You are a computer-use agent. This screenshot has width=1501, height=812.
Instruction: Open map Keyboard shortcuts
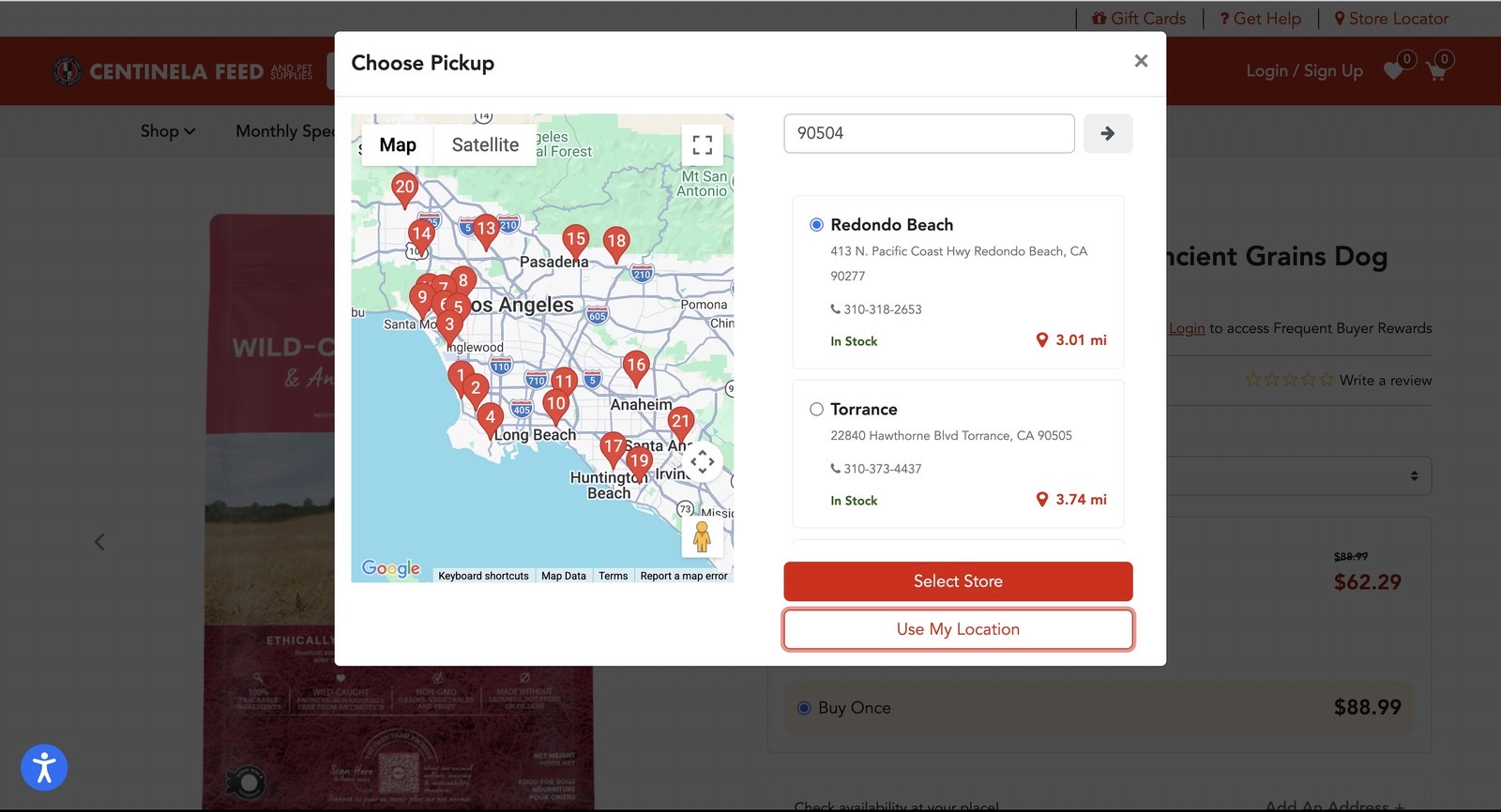[x=483, y=576]
